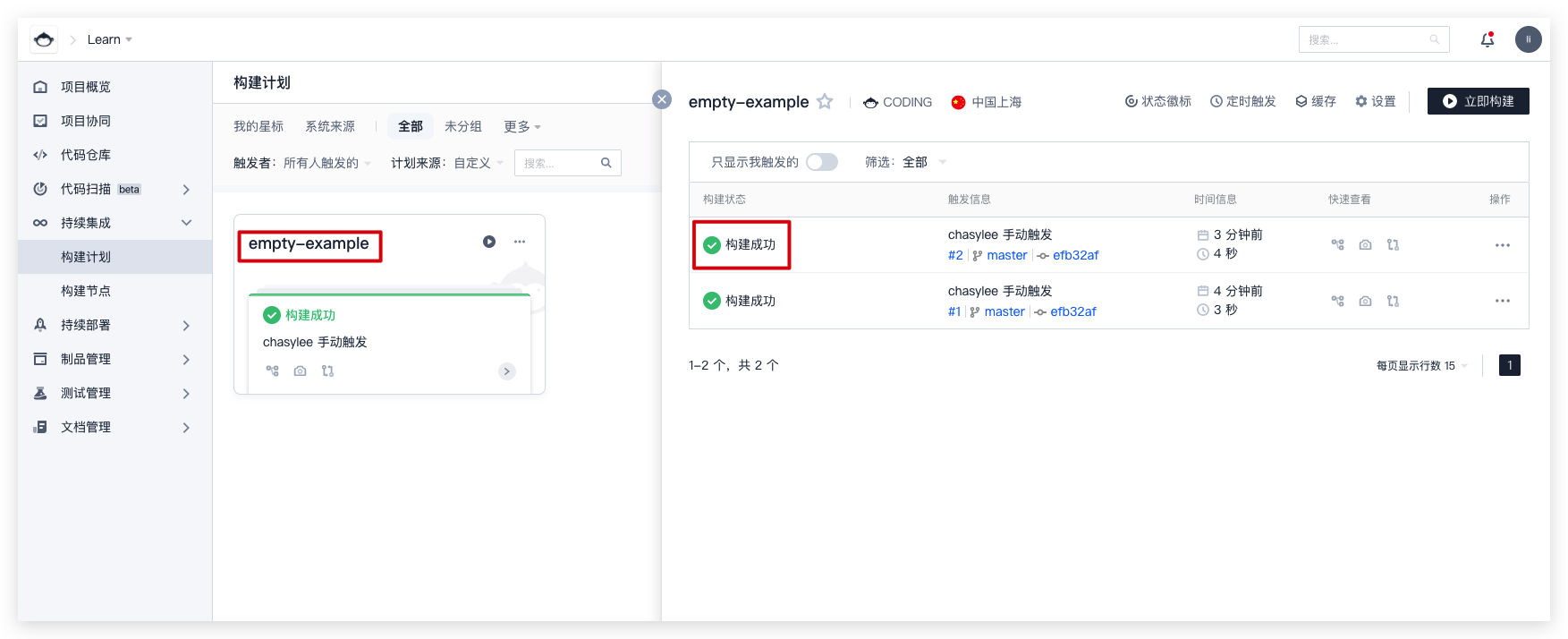Switch to the 未分组 tab

tap(462, 126)
